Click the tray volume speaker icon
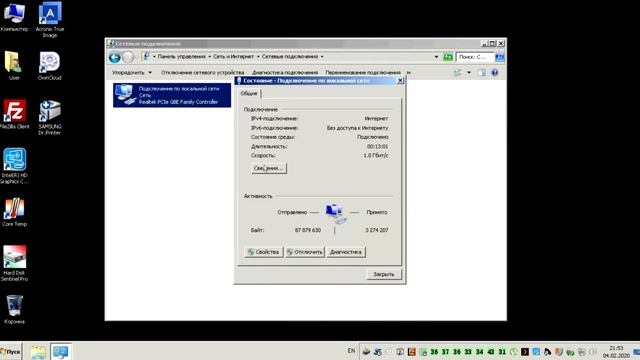Viewport: 640px width, 360px height. click(593, 352)
